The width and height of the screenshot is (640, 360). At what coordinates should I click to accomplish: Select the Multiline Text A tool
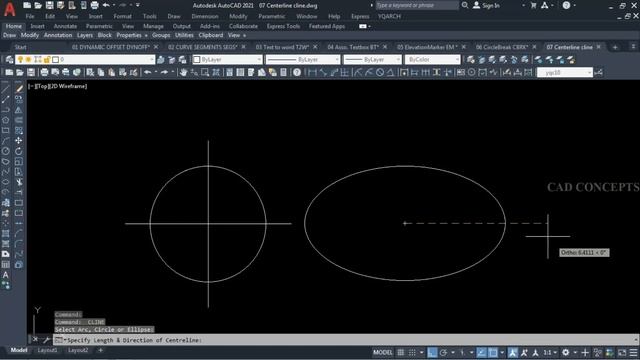pos(5,275)
